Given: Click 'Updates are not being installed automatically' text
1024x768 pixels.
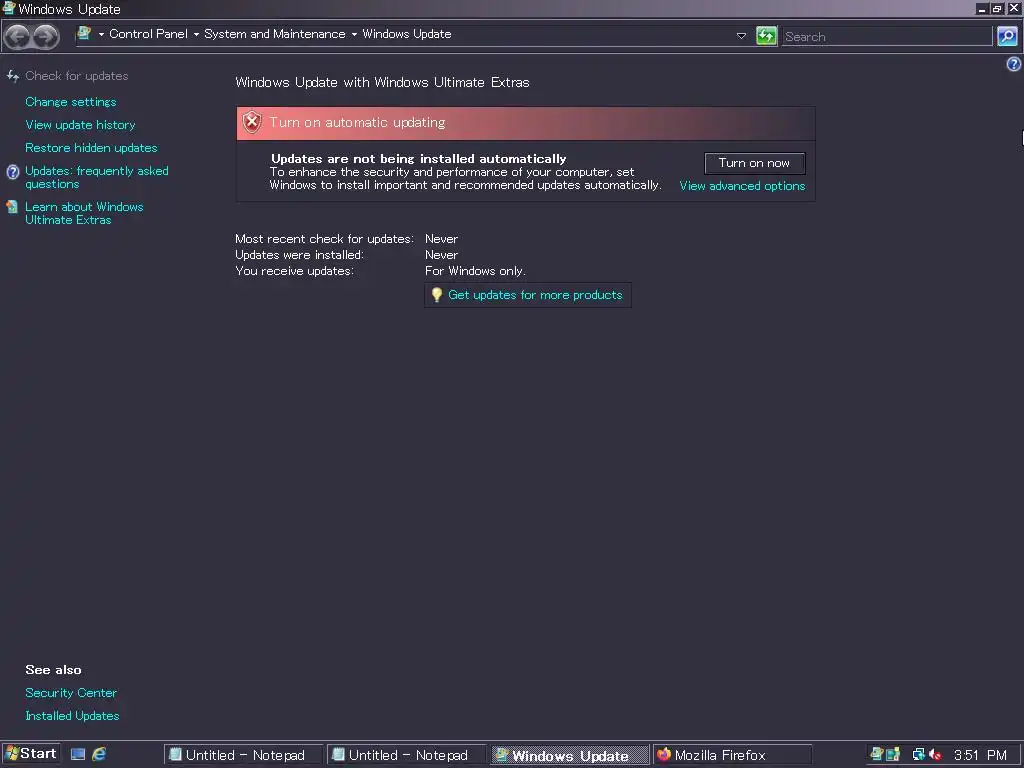Looking at the screenshot, I should [x=419, y=159].
